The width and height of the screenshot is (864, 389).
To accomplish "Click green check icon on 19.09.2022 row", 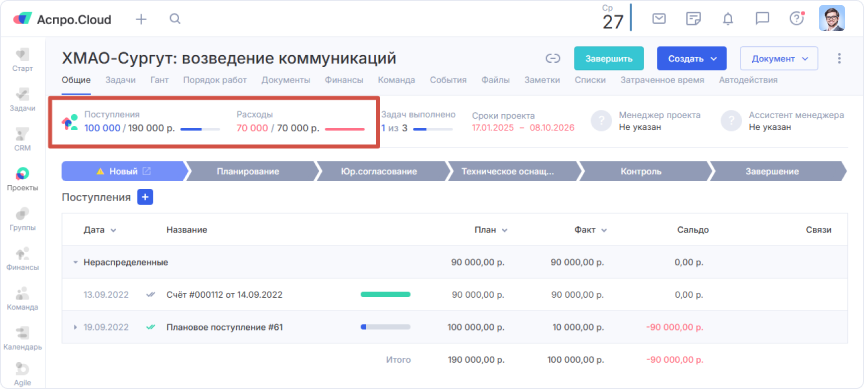I will pos(150,327).
